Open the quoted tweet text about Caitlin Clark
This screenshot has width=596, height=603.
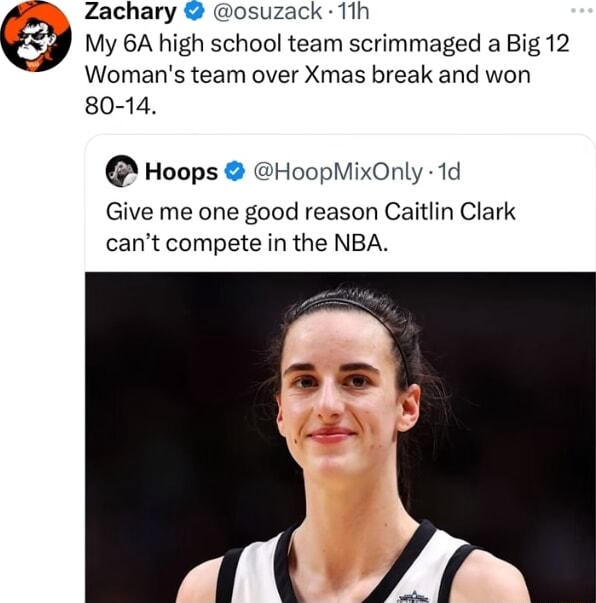(311, 227)
